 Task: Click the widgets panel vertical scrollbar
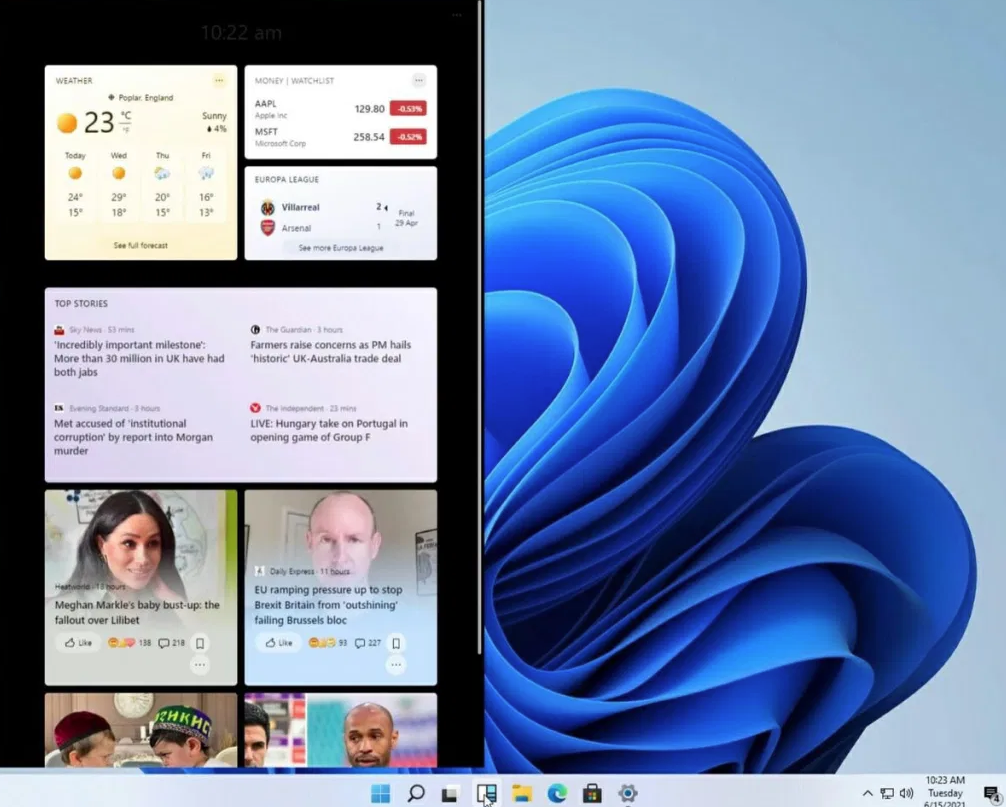(479, 327)
